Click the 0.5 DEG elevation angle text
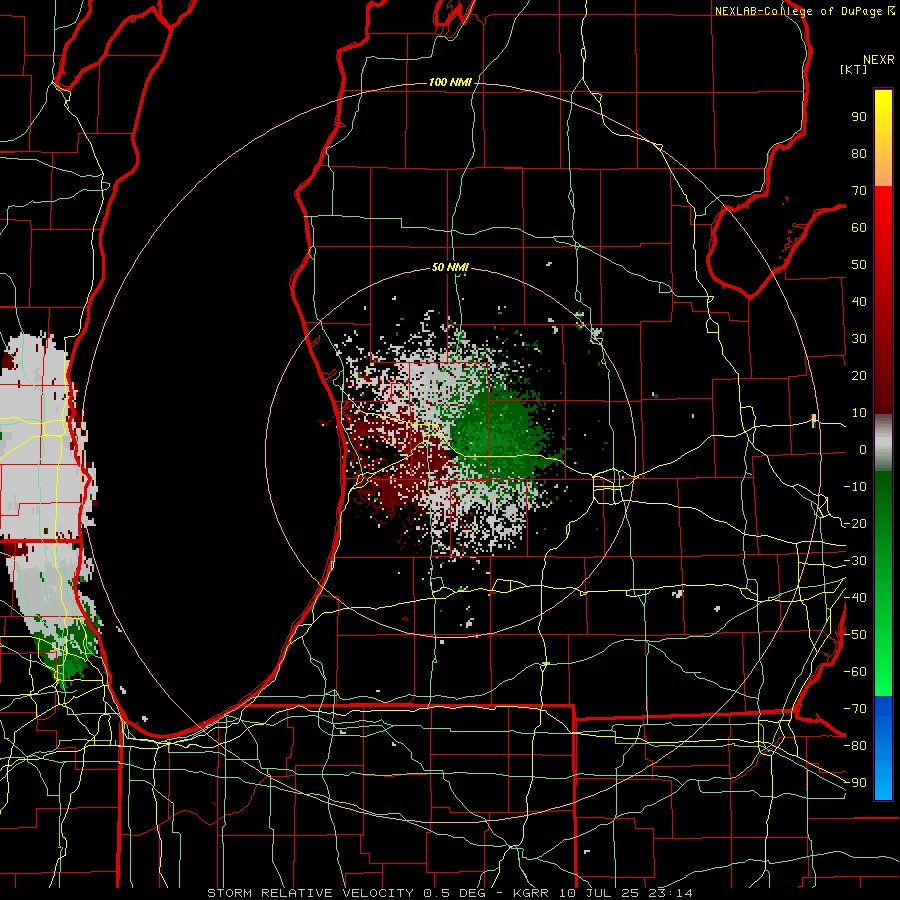Screen dimensions: 900x900 point(455,893)
